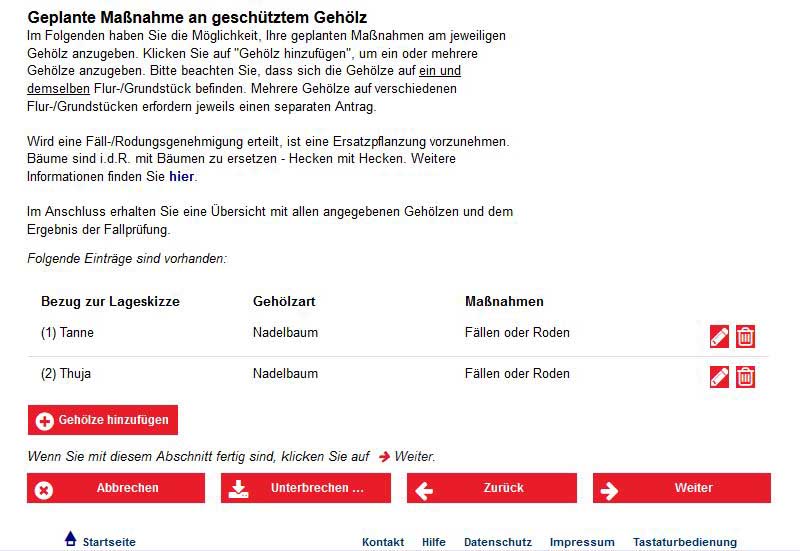The width and height of the screenshot is (800, 551).
Task: Click right arrow icon on Weiter
Action: point(609,489)
